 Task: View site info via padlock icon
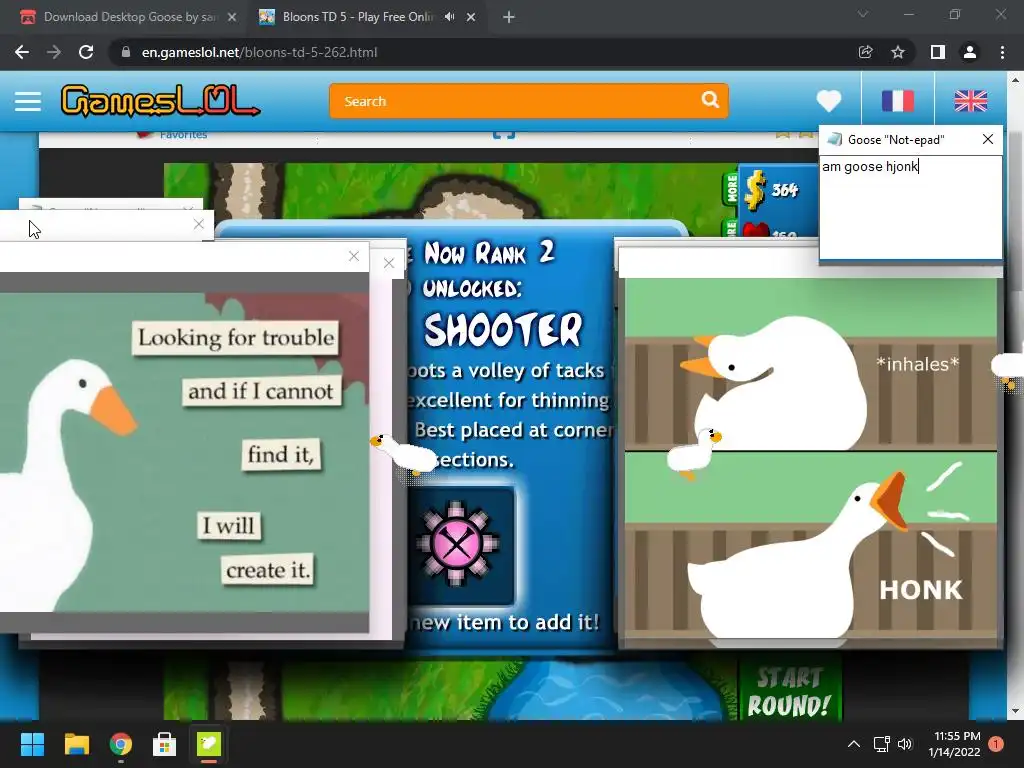click(125, 52)
